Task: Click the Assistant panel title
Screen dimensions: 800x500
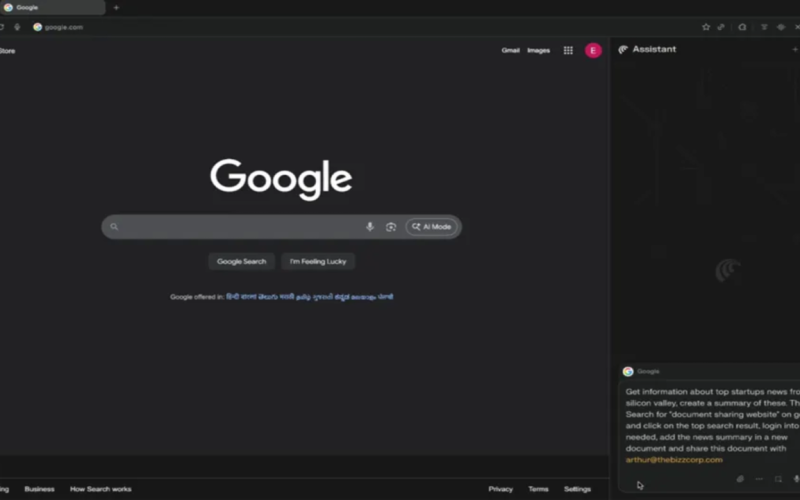Action: (654, 49)
